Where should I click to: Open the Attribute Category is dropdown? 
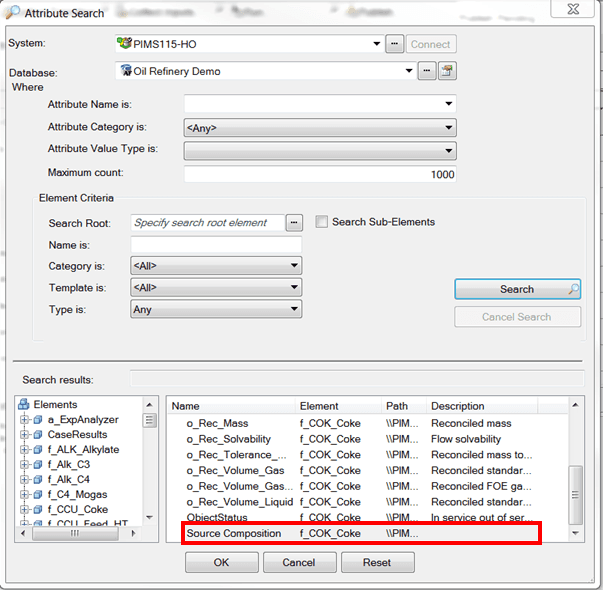448,127
